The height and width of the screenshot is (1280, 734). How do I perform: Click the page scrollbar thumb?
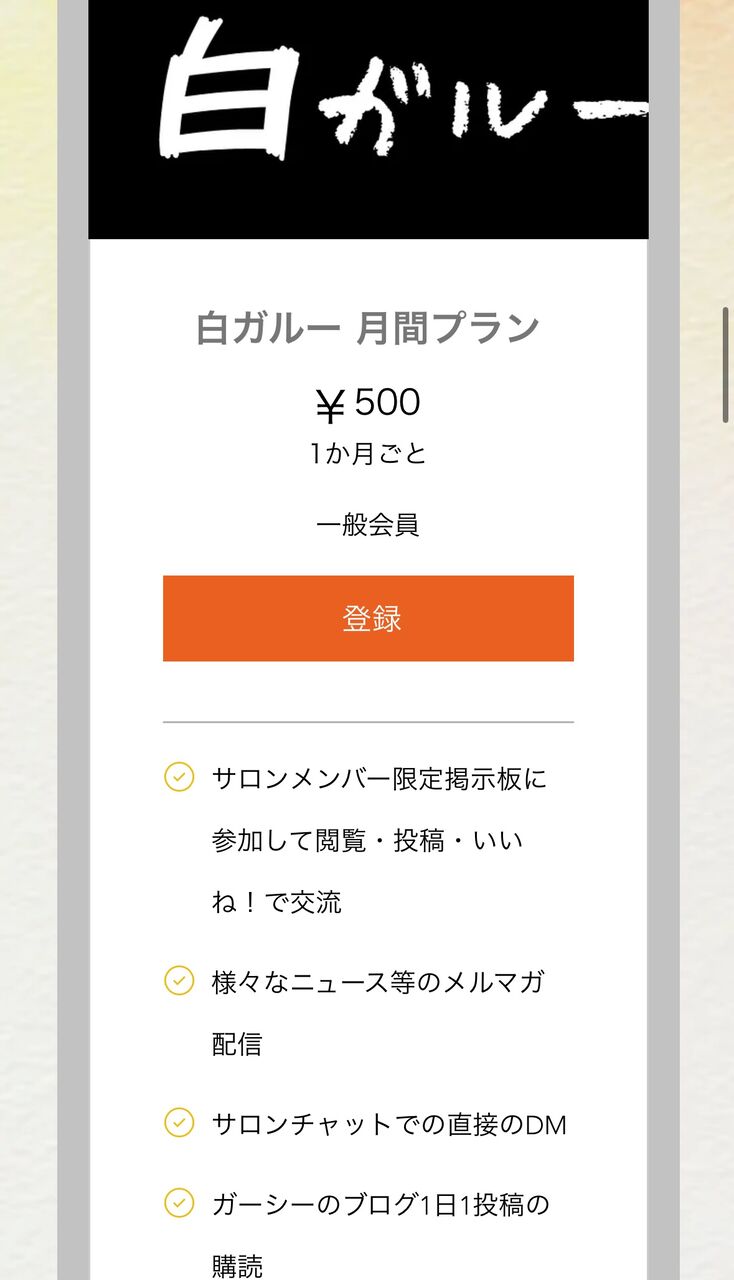pyautogui.click(x=726, y=364)
